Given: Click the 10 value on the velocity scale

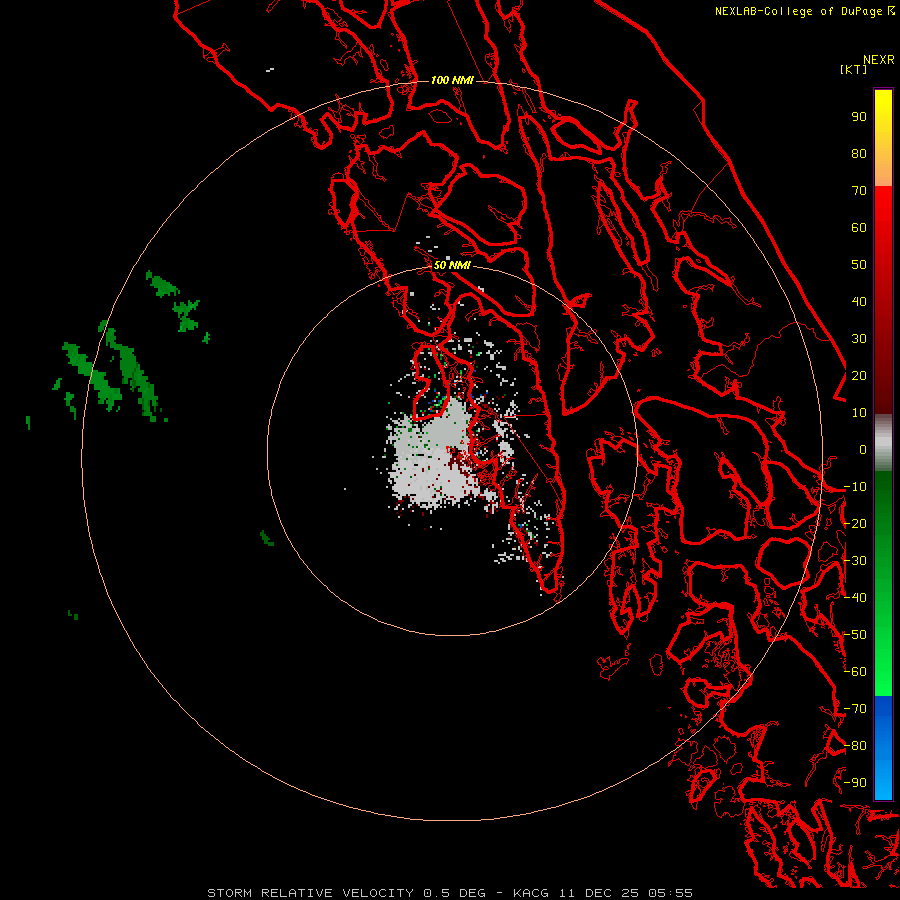Looking at the screenshot, I should tap(859, 413).
